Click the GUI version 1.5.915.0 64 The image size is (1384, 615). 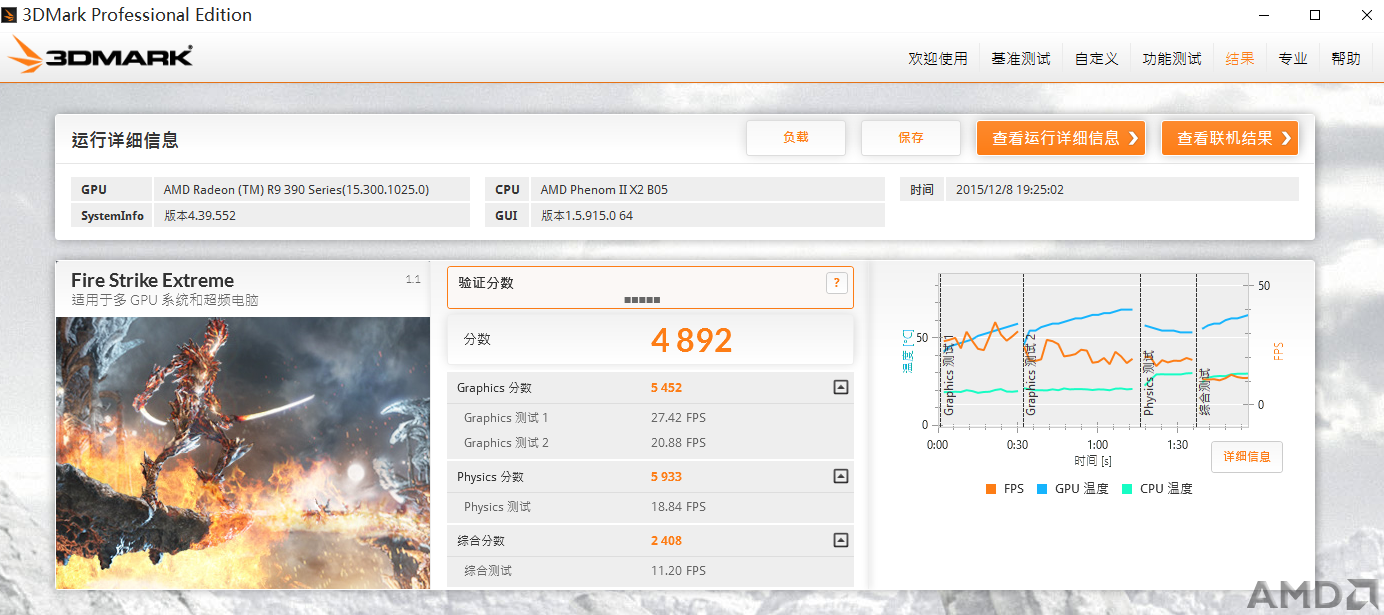click(x=587, y=216)
